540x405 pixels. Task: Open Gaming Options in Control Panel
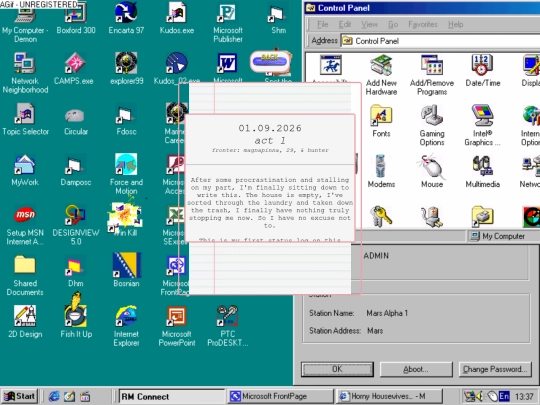[432, 125]
